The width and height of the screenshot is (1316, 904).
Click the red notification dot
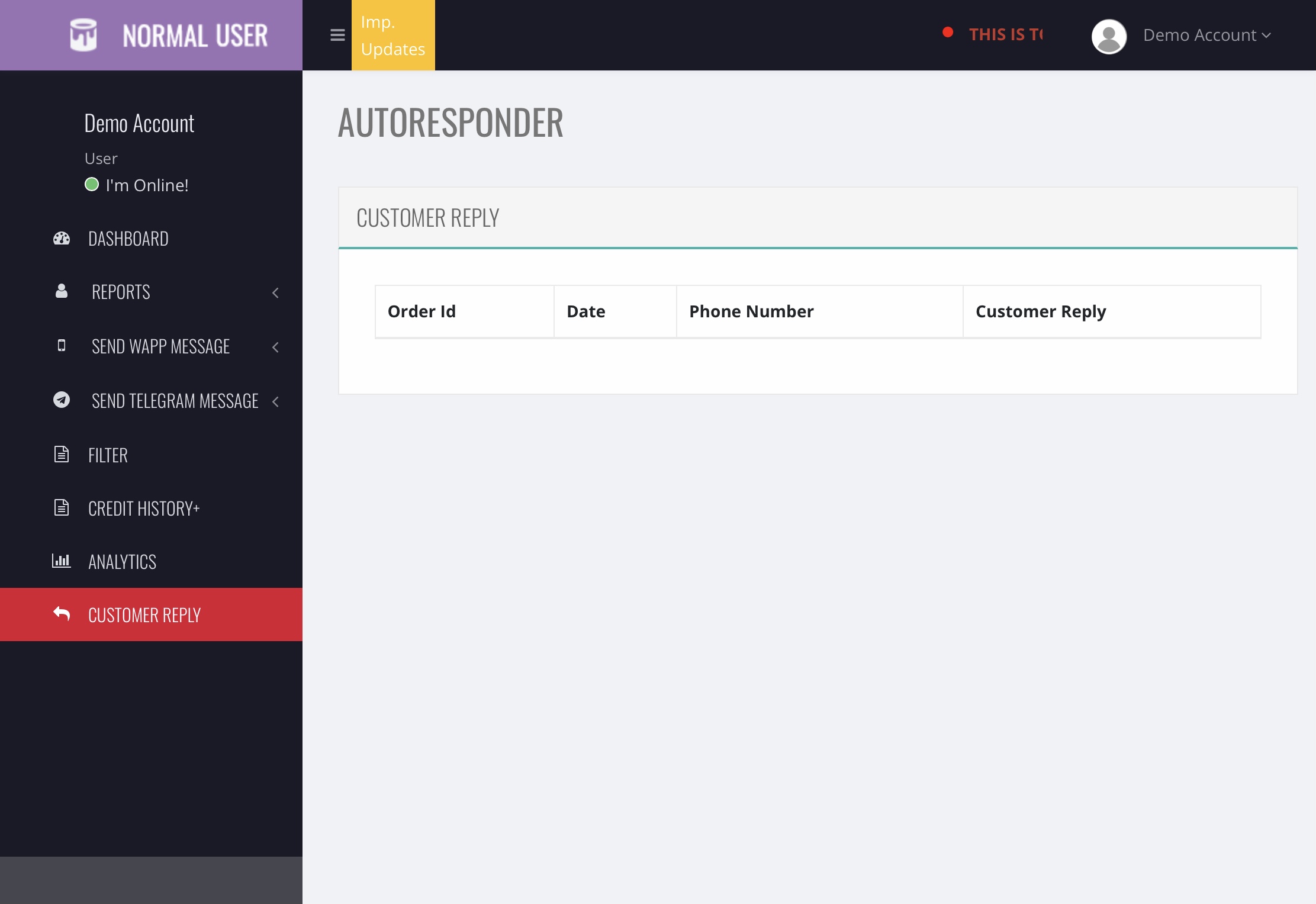pyautogui.click(x=948, y=33)
